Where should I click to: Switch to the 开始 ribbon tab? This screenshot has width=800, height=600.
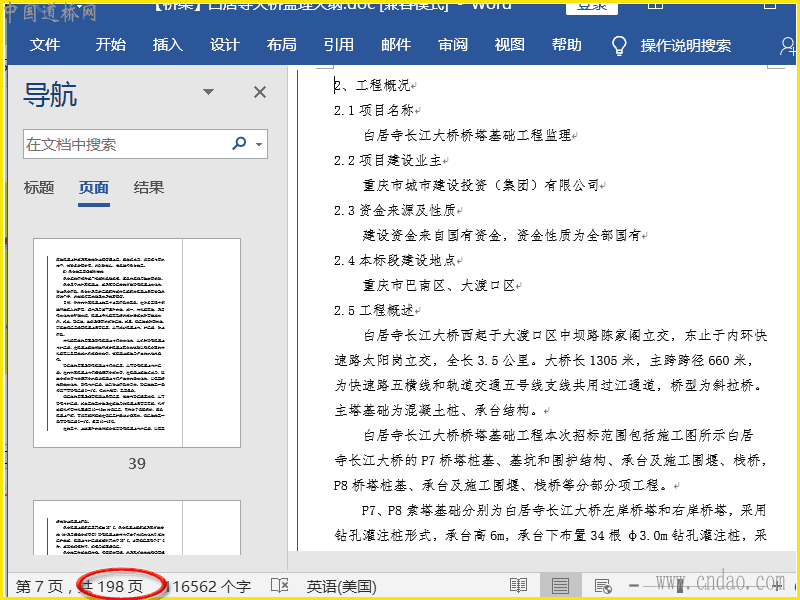(x=110, y=45)
